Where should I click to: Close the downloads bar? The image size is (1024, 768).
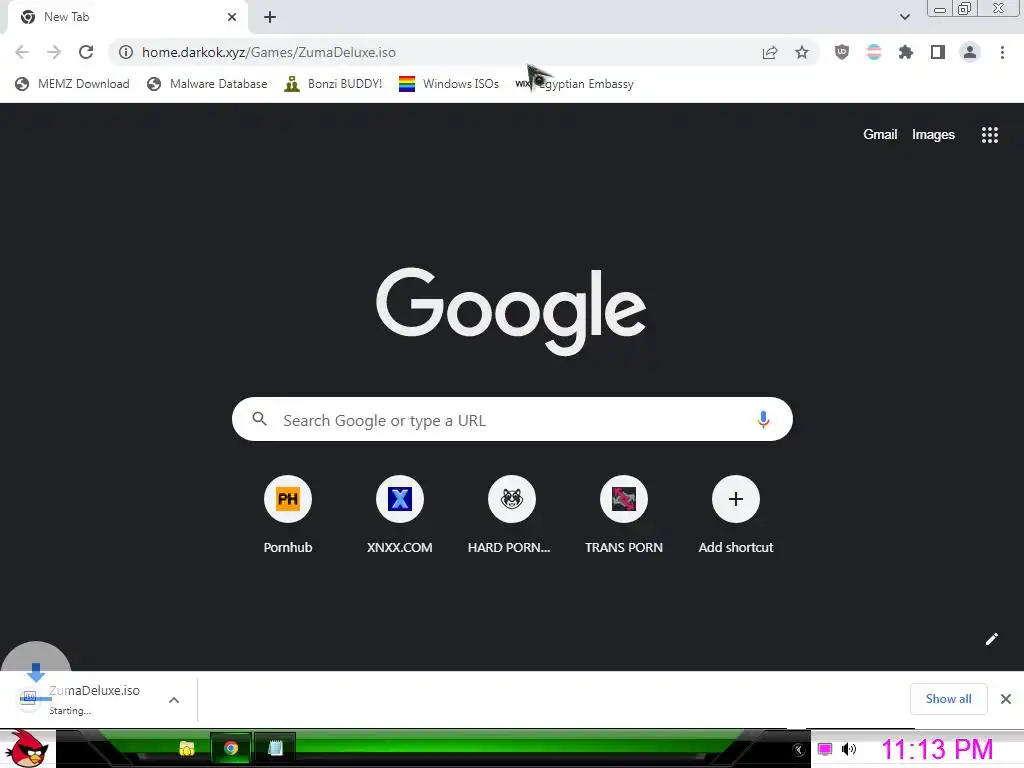pyautogui.click(x=1006, y=699)
